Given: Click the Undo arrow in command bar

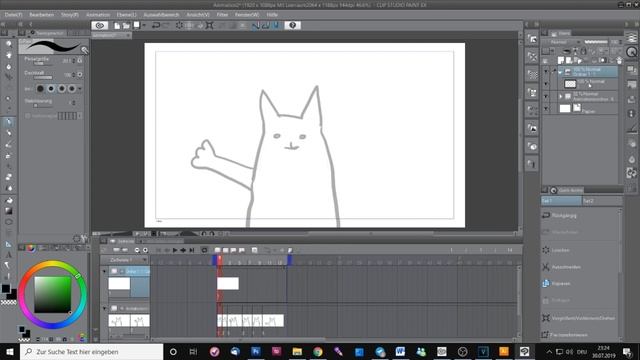Looking at the screenshot, I should click(x=156, y=25).
